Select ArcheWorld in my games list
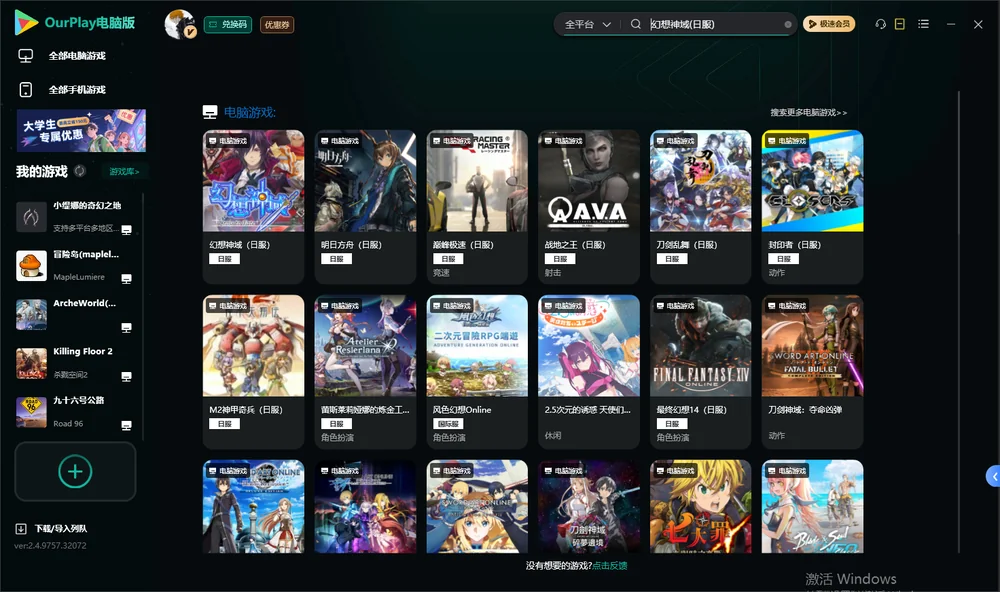The height and width of the screenshot is (592, 1000). pos(73,314)
